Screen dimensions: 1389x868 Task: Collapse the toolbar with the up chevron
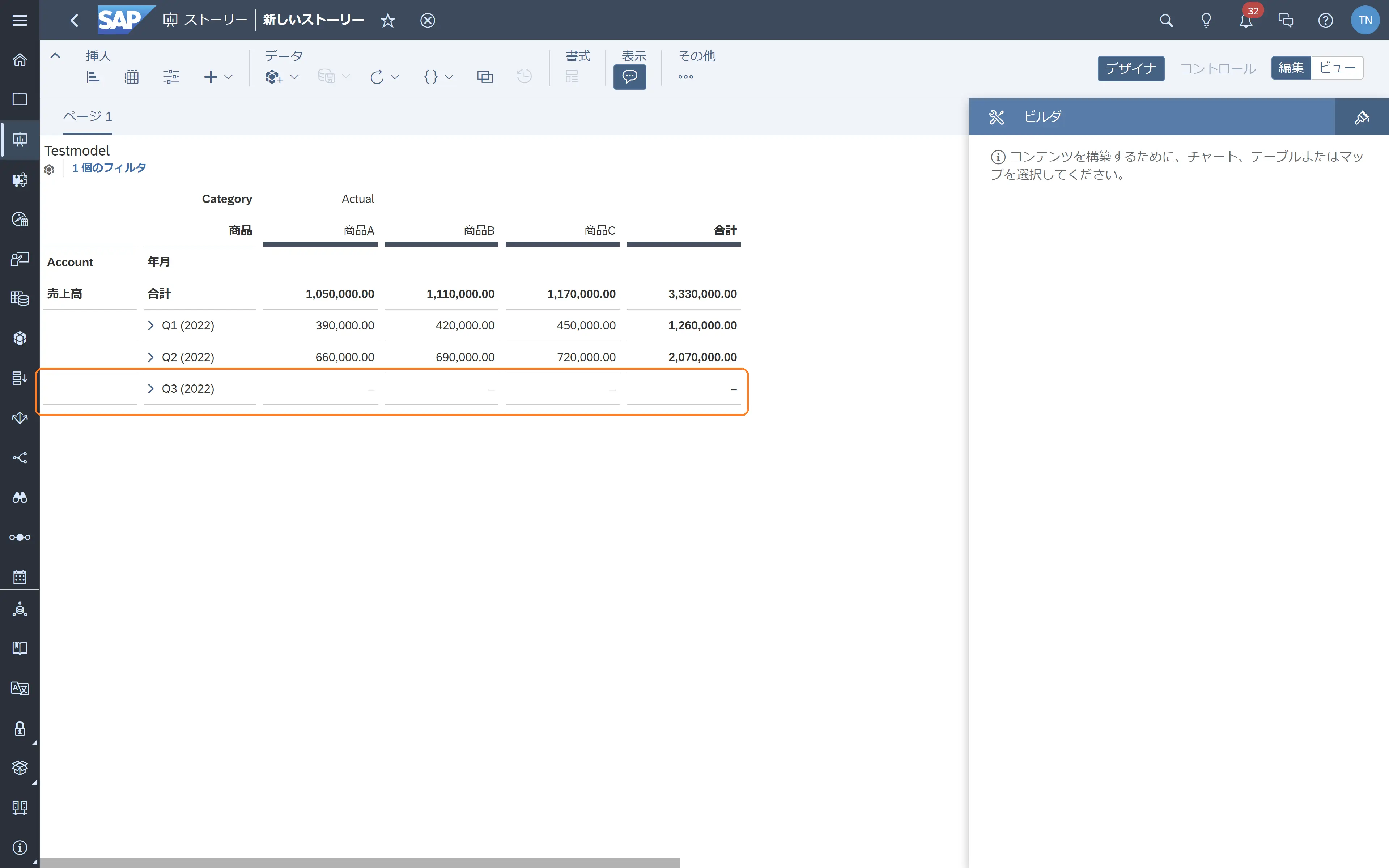pyautogui.click(x=55, y=56)
